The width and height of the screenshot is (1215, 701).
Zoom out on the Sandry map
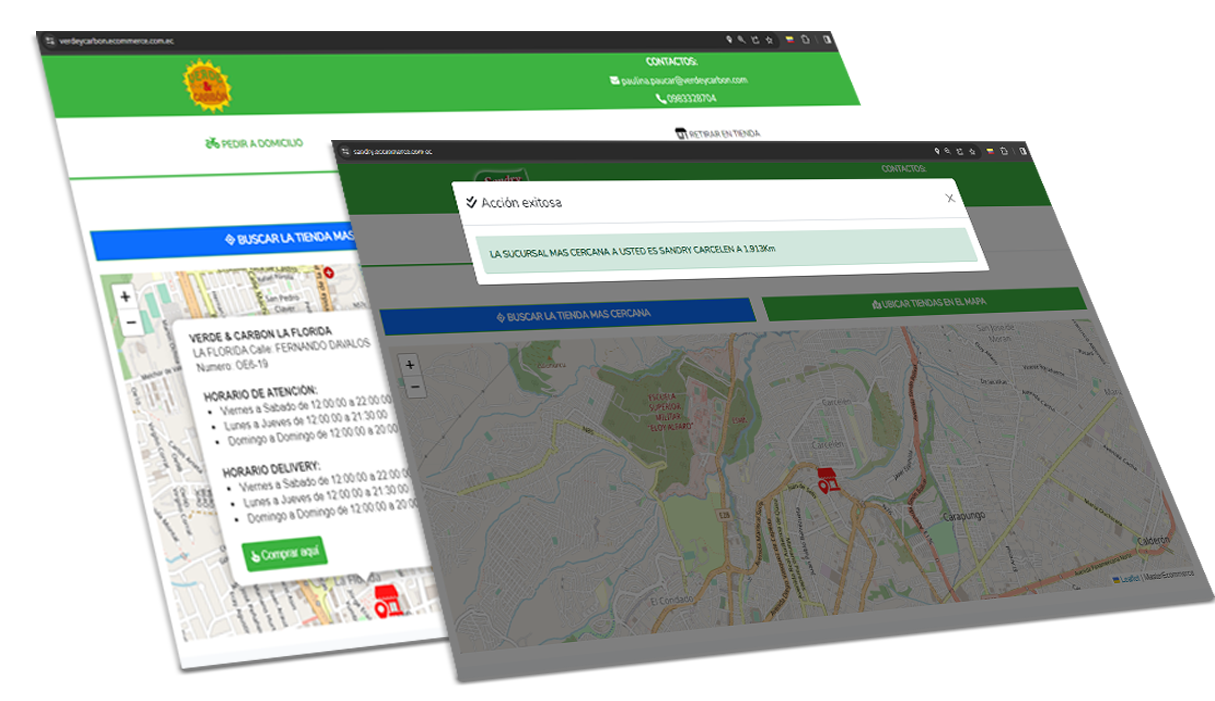[x=415, y=387]
